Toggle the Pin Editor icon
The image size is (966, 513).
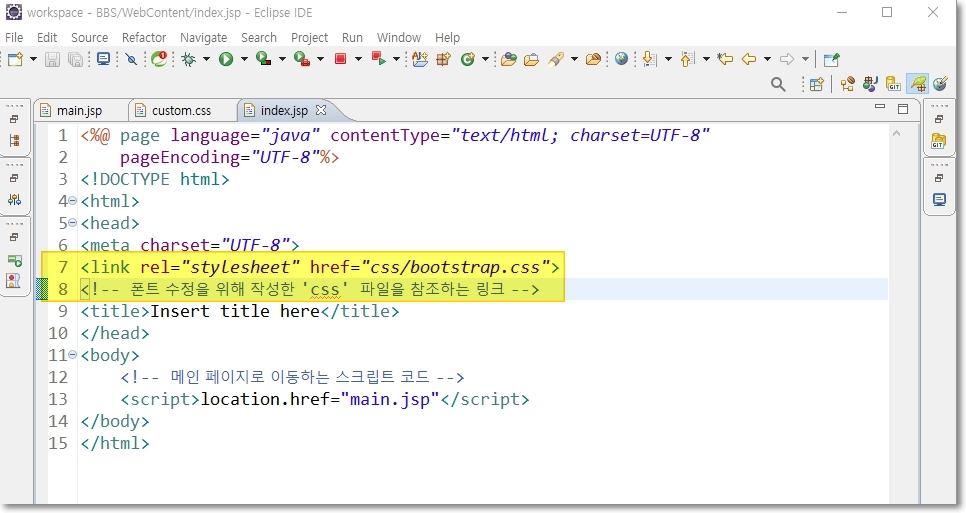[x=832, y=59]
